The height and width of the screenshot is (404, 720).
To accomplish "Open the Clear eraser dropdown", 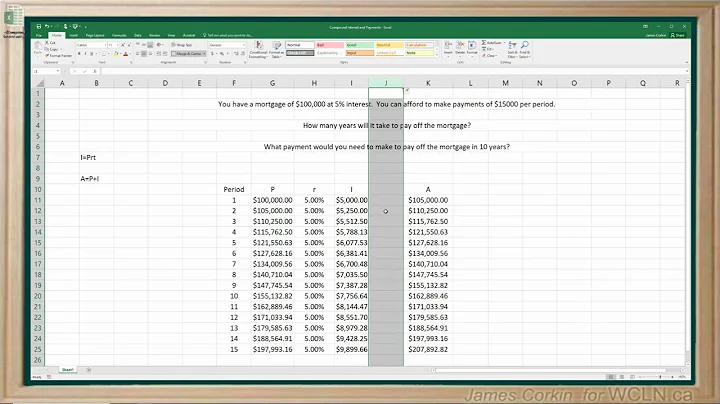I will (489, 56).
